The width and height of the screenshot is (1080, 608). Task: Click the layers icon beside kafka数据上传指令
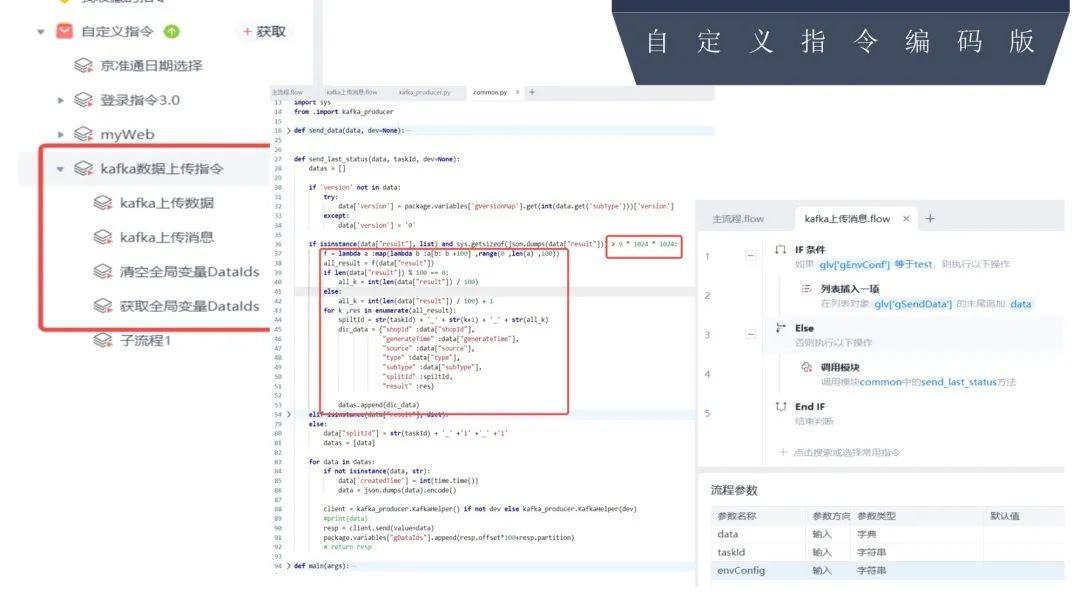point(83,169)
